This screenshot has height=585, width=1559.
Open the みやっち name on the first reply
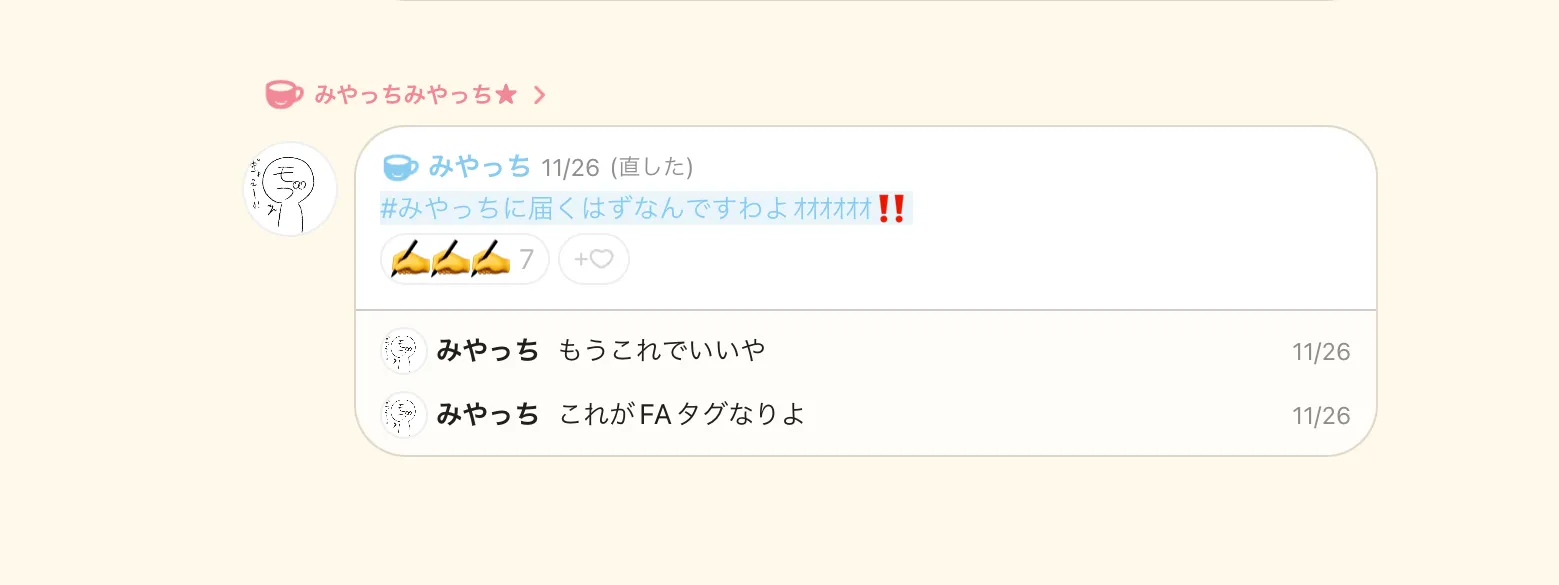pos(488,351)
